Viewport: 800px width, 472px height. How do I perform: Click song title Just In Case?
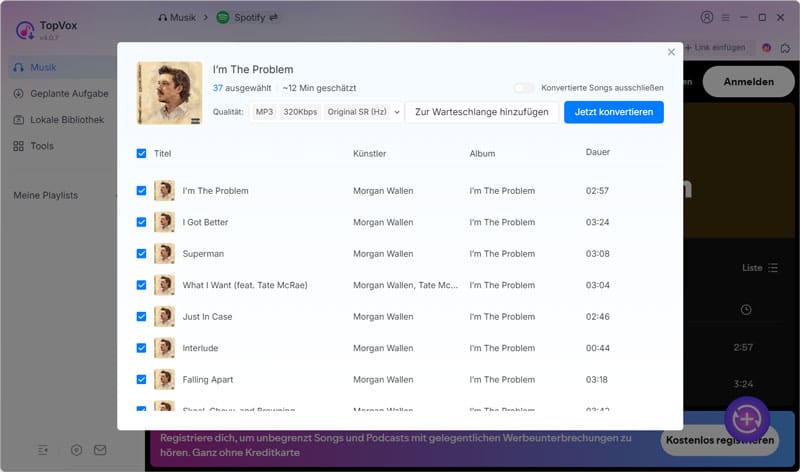(207, 317)
